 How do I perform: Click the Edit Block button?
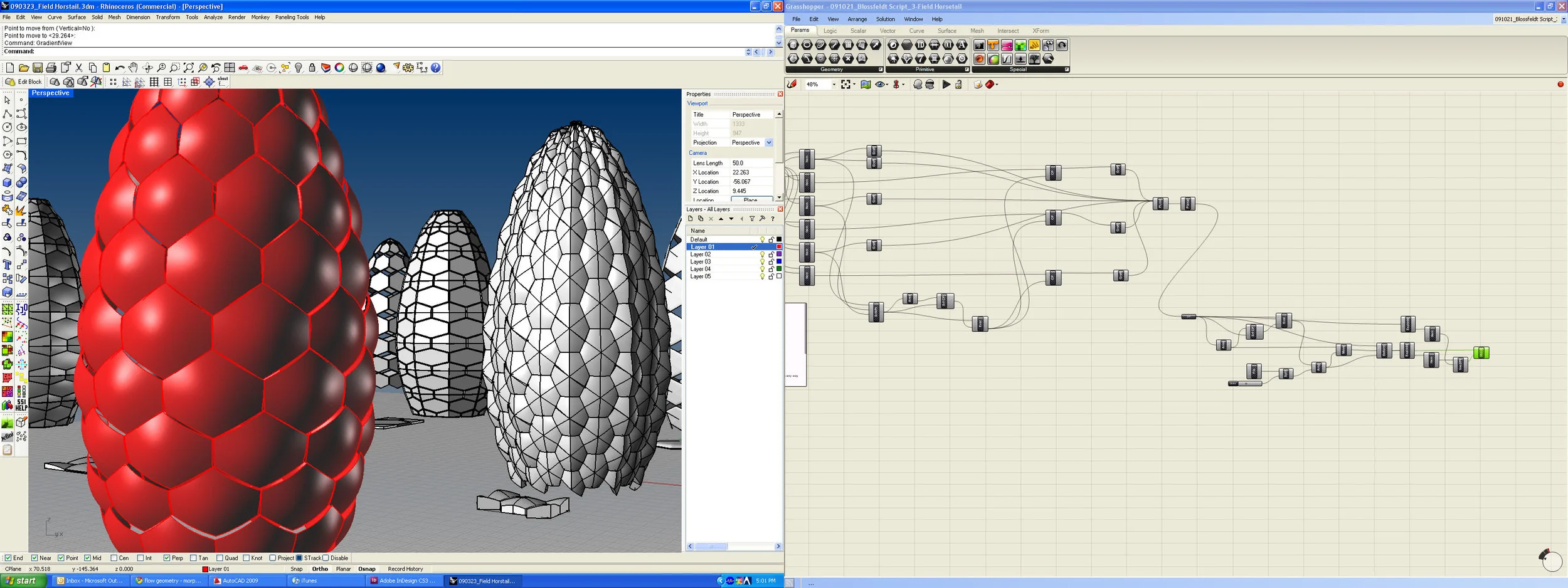[x=24, y=82]
